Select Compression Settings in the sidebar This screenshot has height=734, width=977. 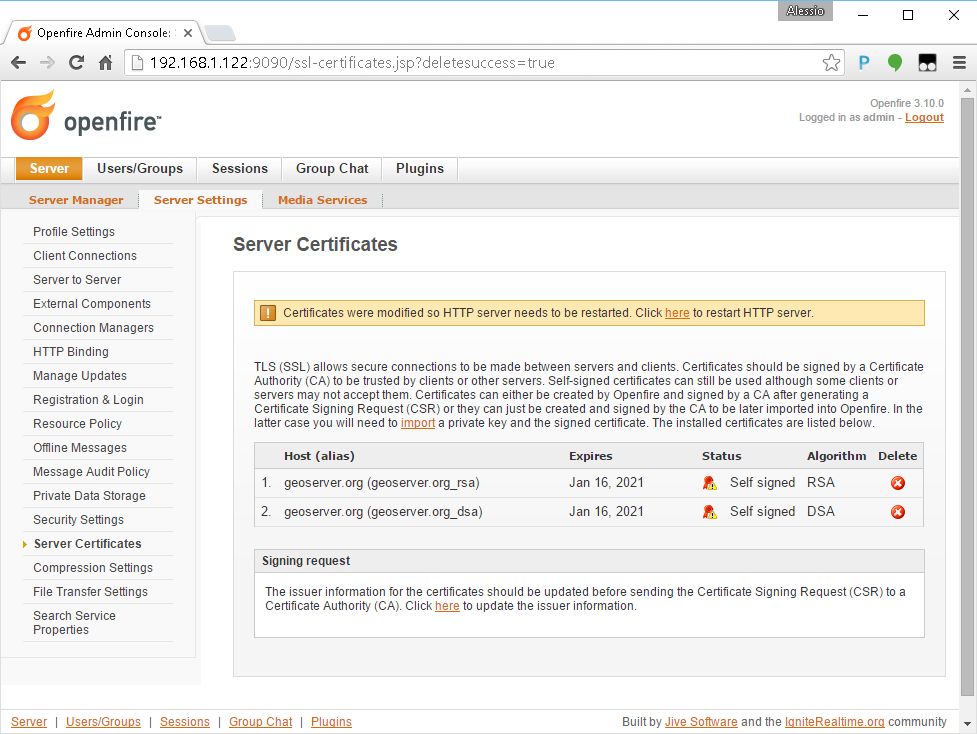pyautogui.click(x=93, y=568)
